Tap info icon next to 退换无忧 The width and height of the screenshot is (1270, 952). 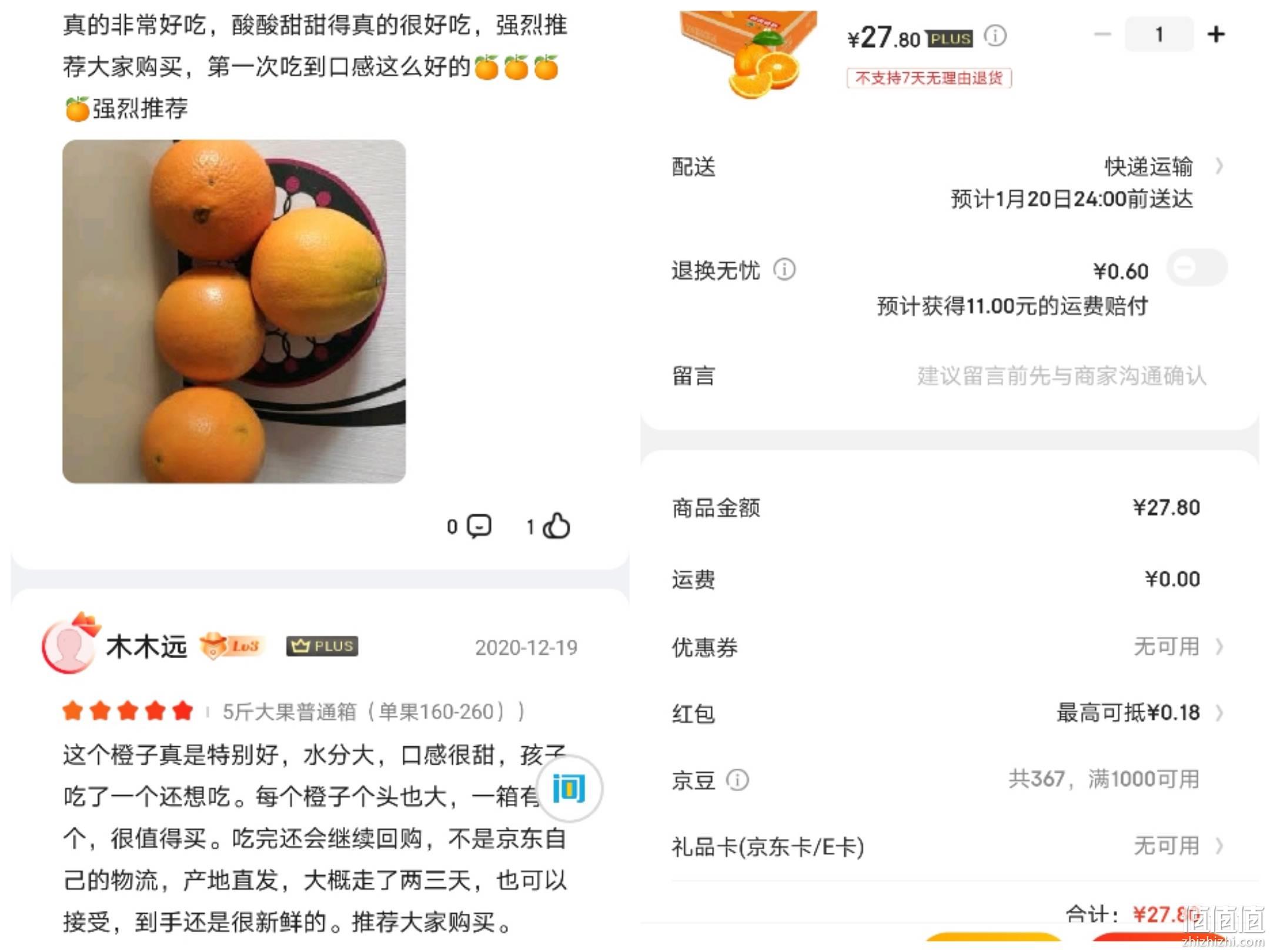[784, 270]
